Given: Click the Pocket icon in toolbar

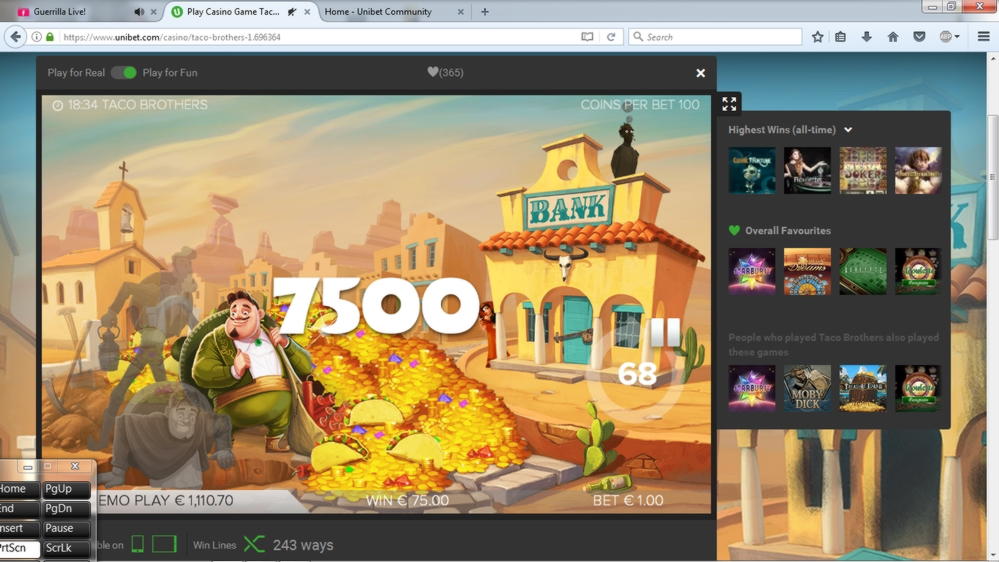Looking at the screenshot, I should coord(919,37).
